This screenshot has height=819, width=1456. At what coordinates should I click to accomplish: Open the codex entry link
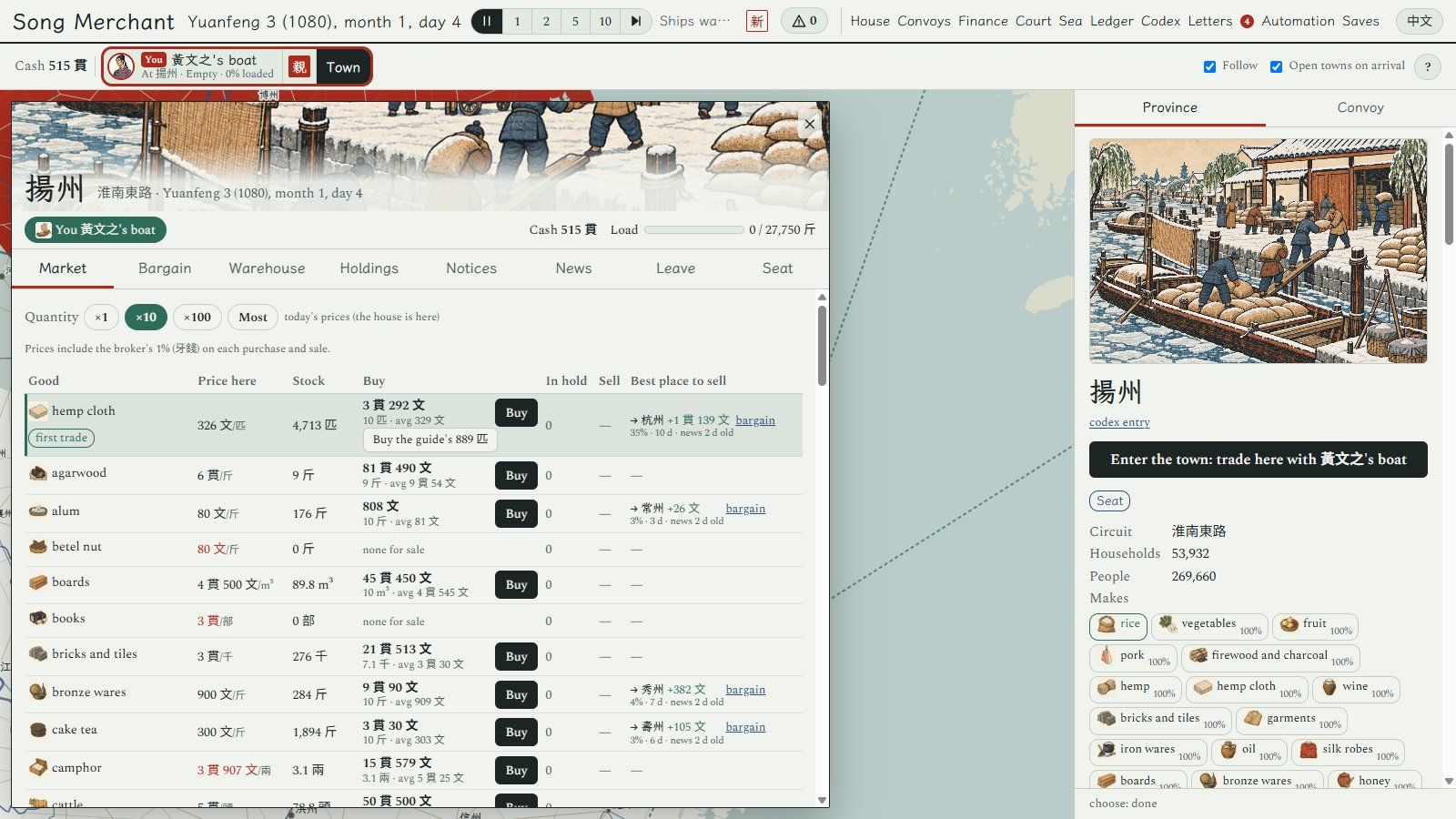tap(1119, 422)
